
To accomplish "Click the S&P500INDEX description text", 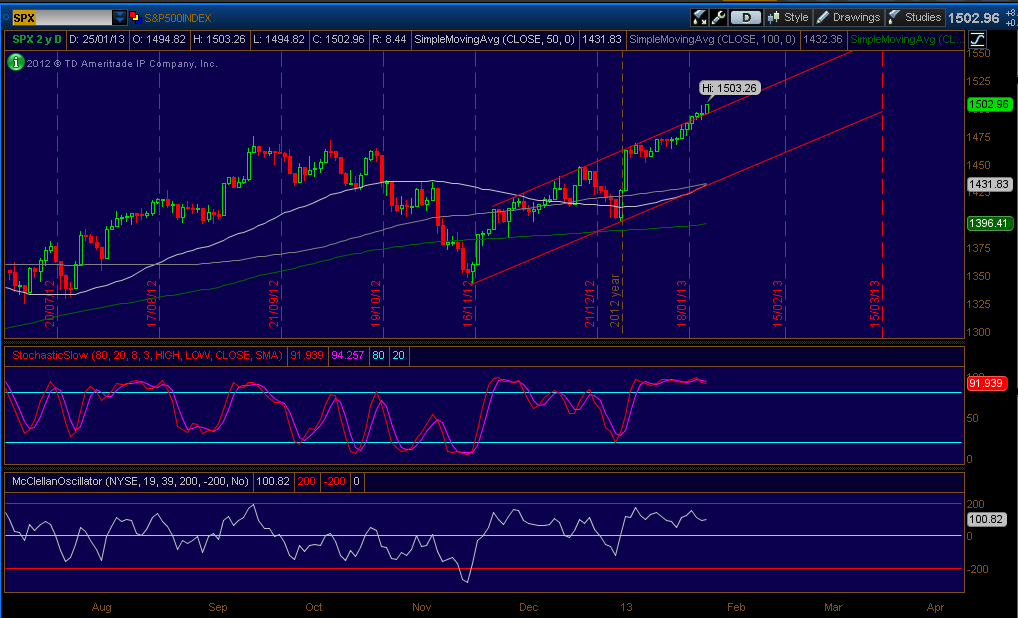I will point(177,18).
